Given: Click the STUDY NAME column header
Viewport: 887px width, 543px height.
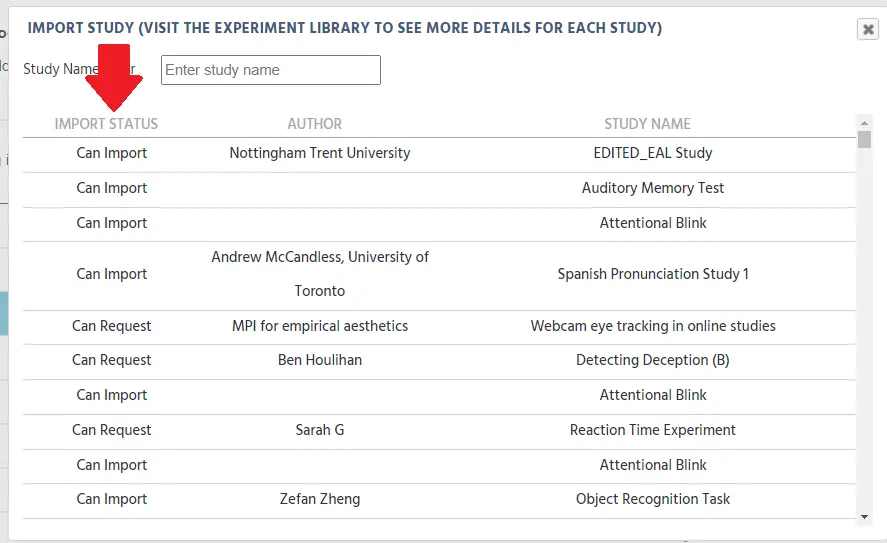Looking at the screenshot, I should tap(647, 124).
